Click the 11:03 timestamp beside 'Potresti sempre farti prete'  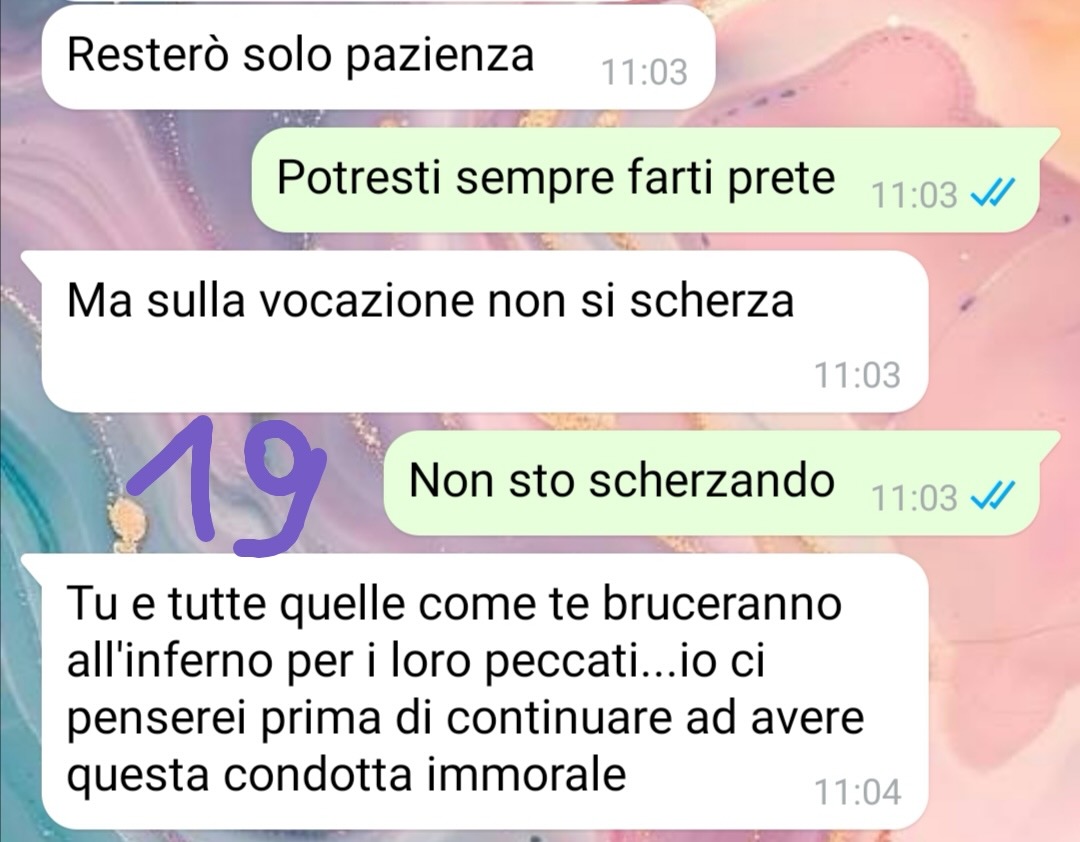pyautogui.click(x=914, y=195)
